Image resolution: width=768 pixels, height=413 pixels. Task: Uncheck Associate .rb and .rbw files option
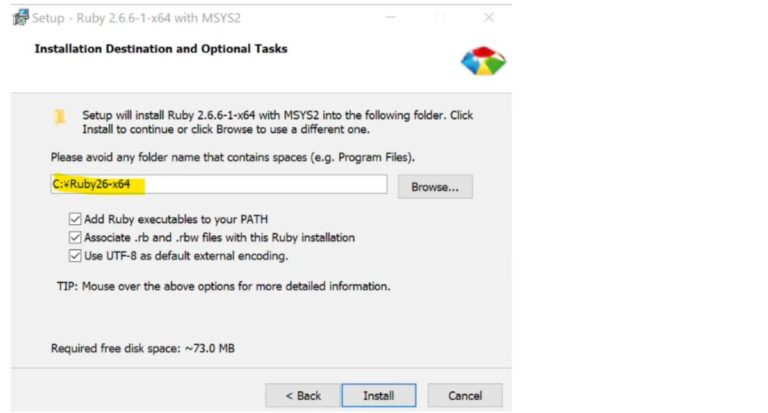75,237
